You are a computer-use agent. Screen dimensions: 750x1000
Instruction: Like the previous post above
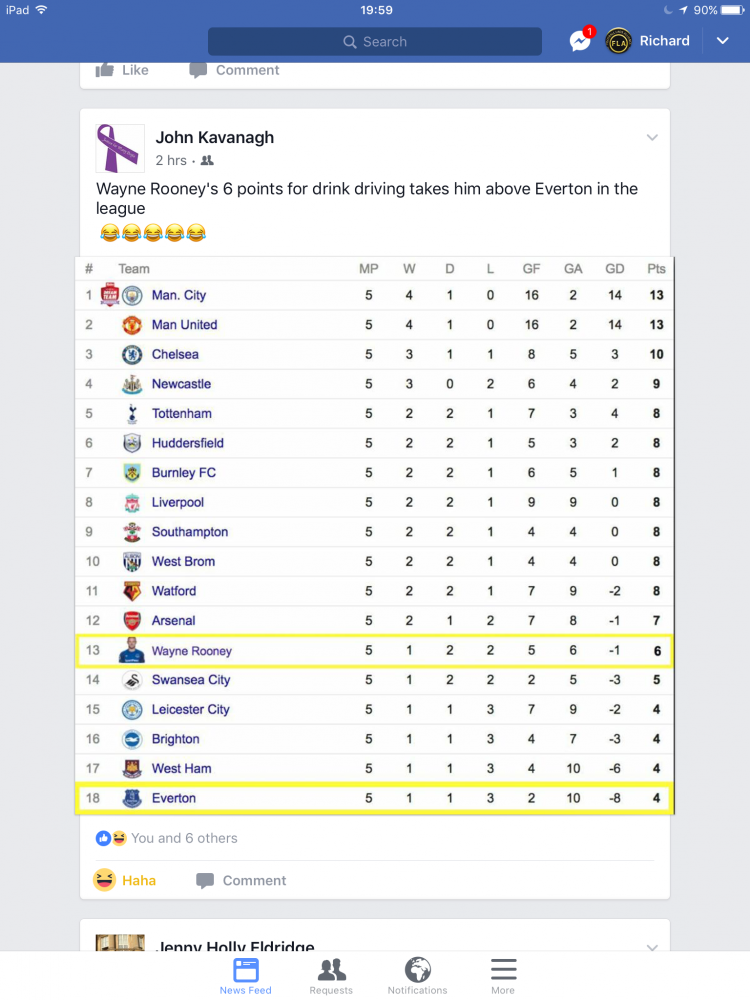click(122, 70)
